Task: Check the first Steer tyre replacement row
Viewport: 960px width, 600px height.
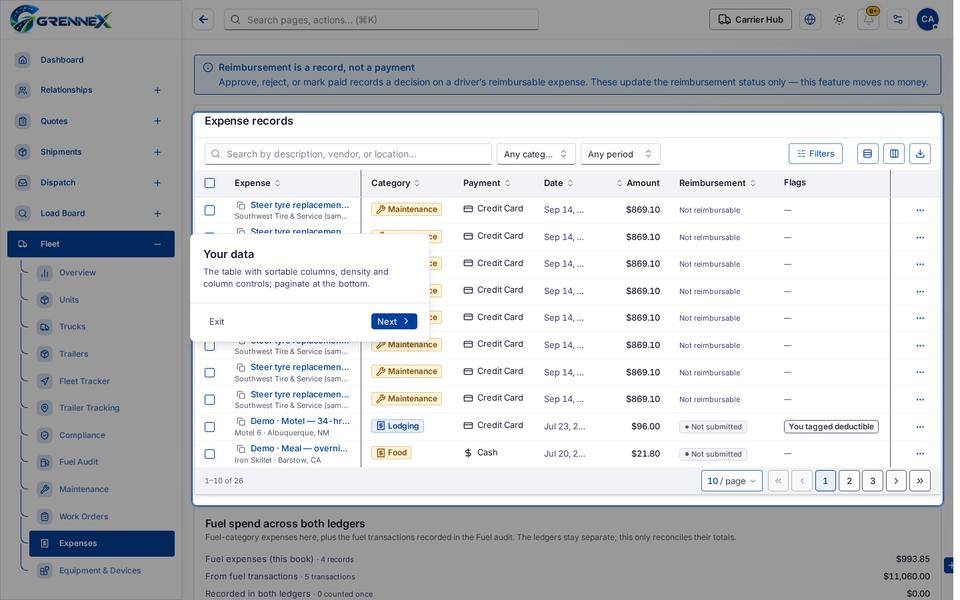Action: pyautogui.click(x=210, y=210)
